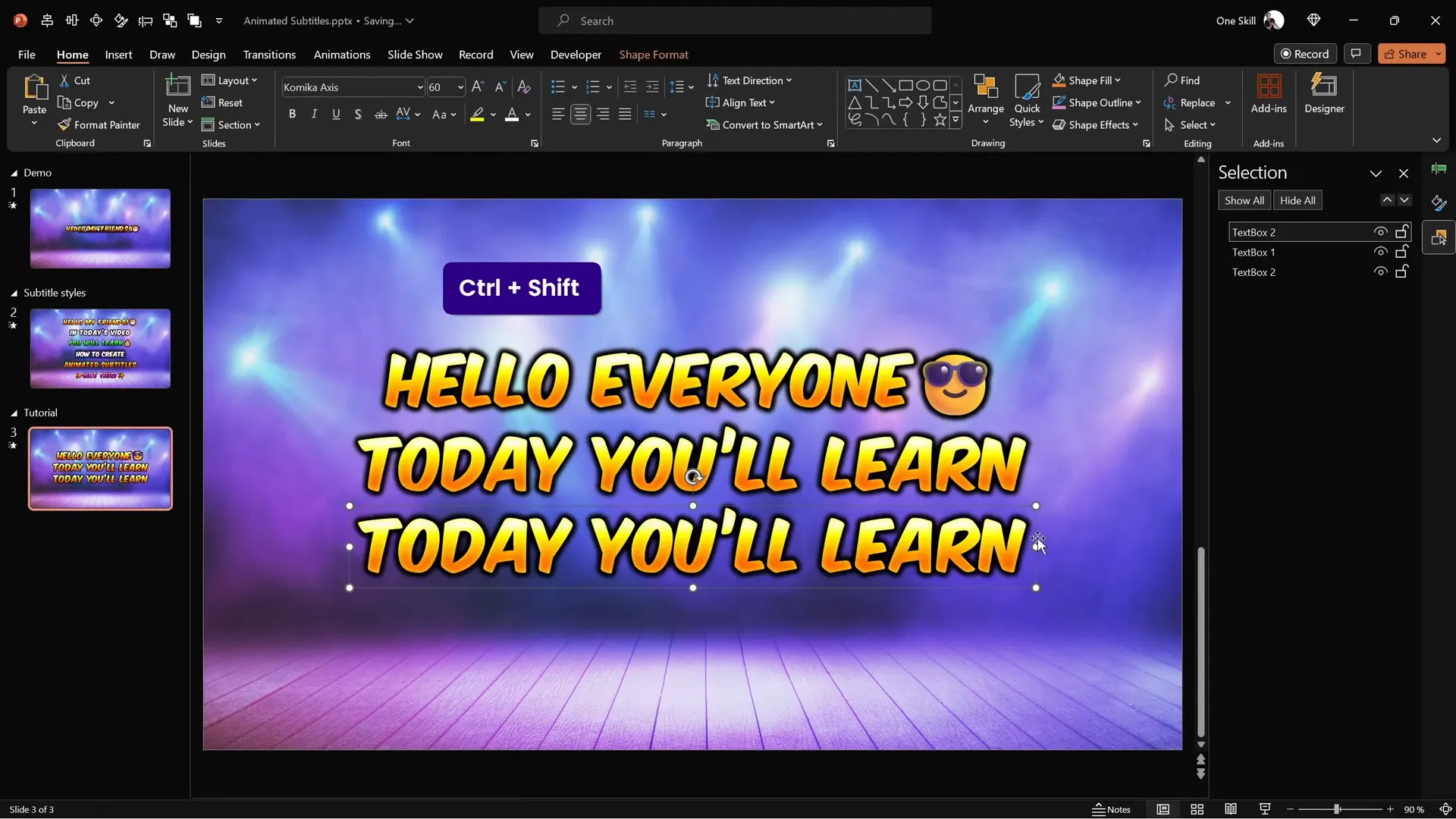Open Shape Outline dropdown
The width and height of the screenshot is (1456, 819).
(1097, 102)
